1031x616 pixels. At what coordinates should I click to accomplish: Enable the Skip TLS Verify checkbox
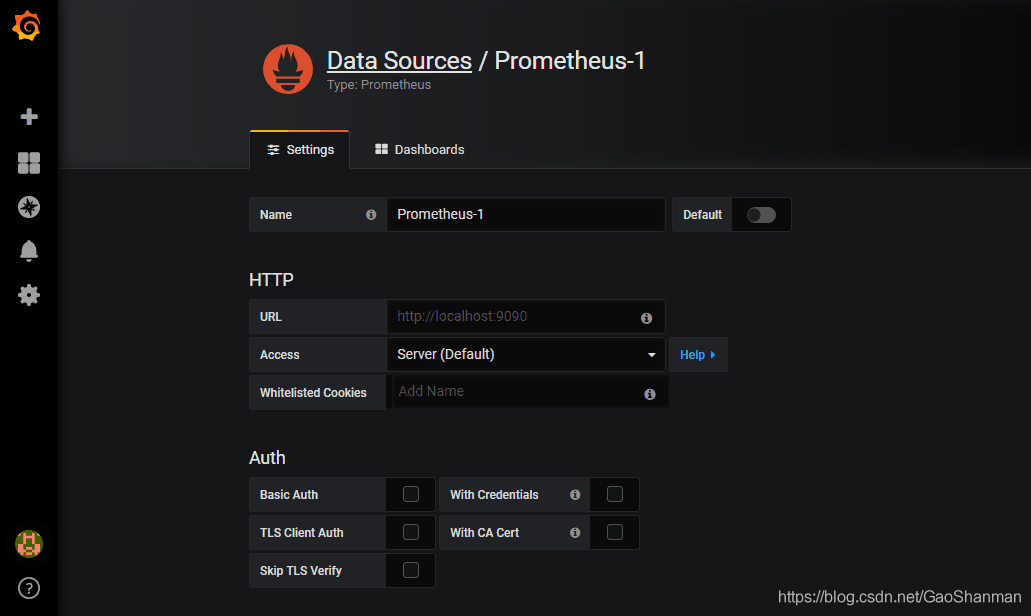coord(411,571)
